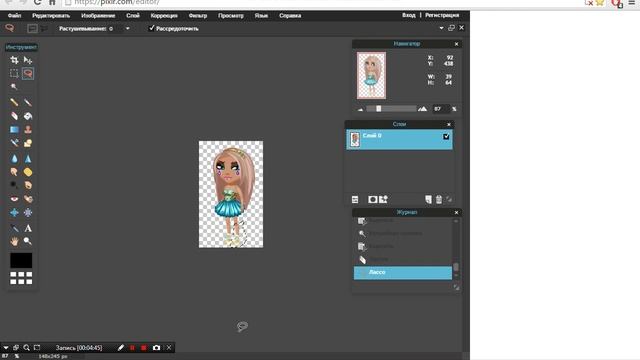Select the Brush tool

(28, 102)
